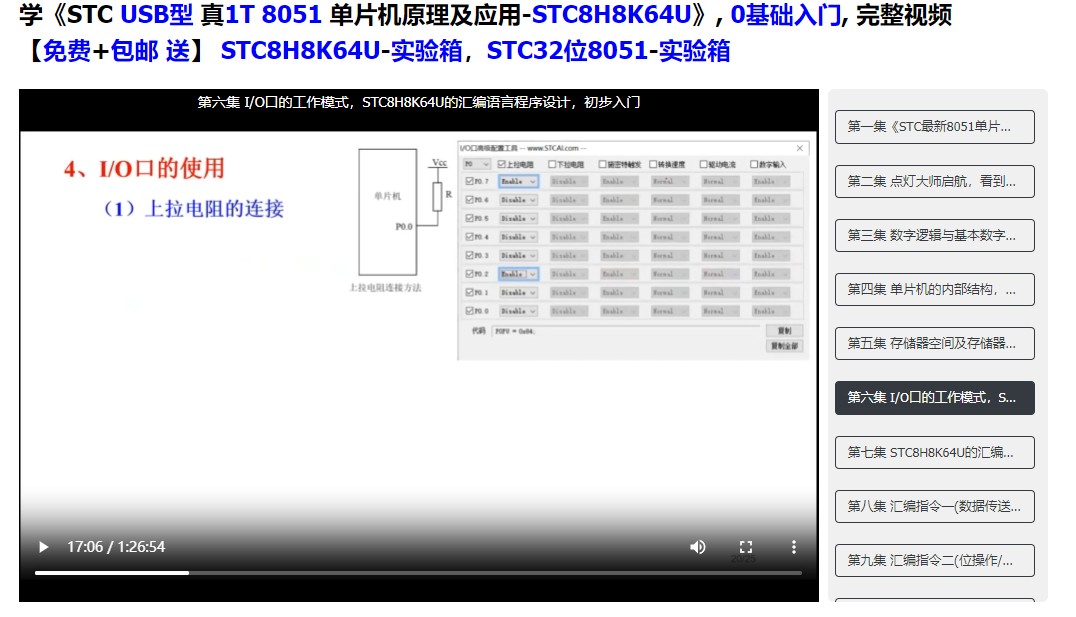This screenshot has width=1076, height=617.
Task: Click the 17:06 / 1:26:54 time display
Action: pyautogui.click(x=116, y=547)
